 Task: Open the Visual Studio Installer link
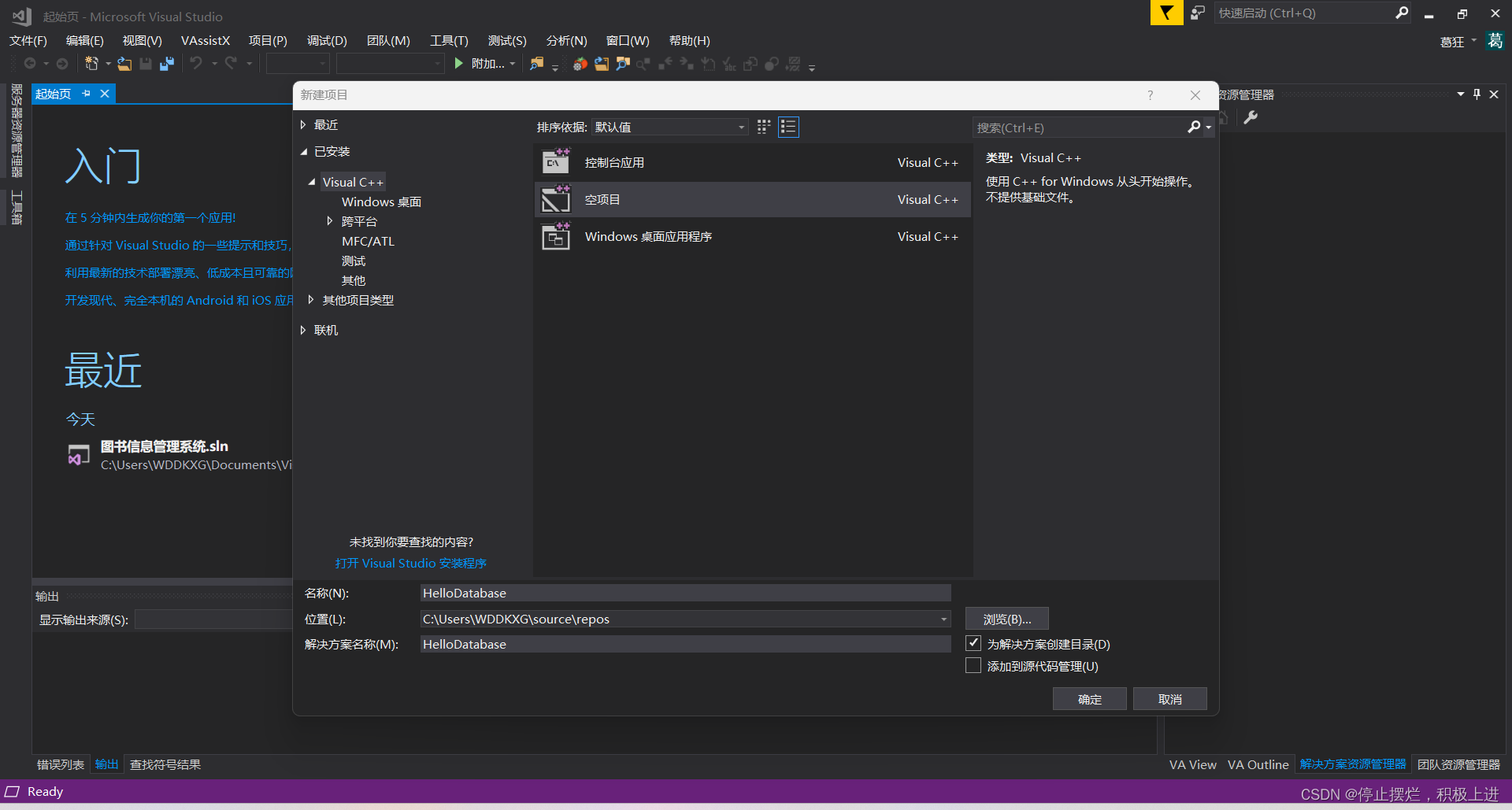coord(410,564)
